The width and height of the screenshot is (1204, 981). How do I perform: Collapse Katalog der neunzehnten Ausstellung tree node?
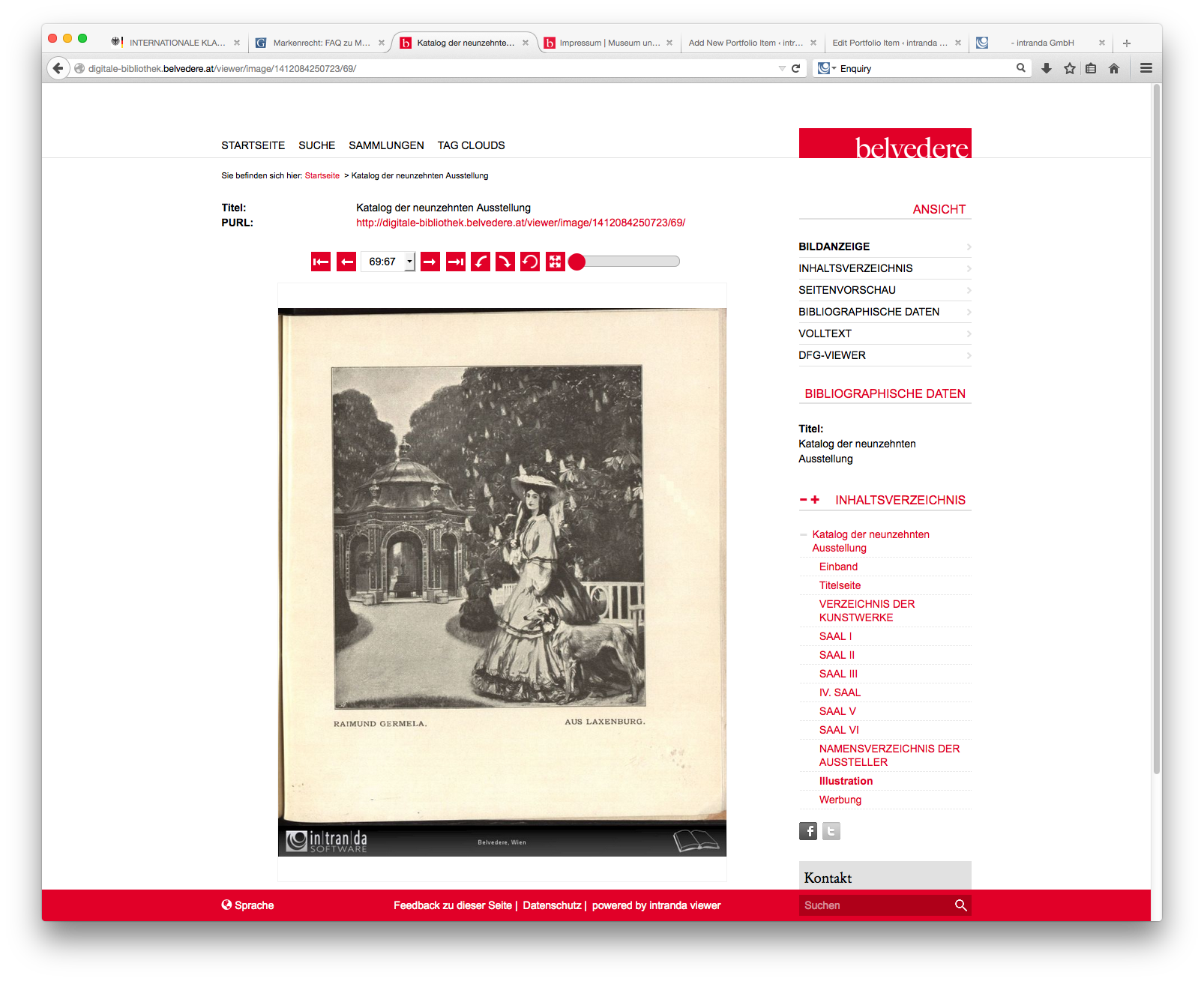(803, 535)
